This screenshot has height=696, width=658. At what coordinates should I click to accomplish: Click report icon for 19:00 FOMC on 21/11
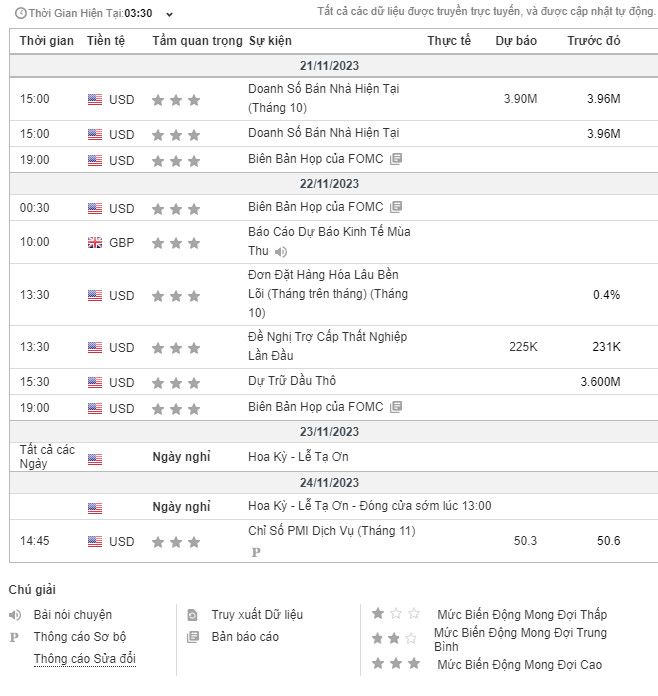click(396, 159)
